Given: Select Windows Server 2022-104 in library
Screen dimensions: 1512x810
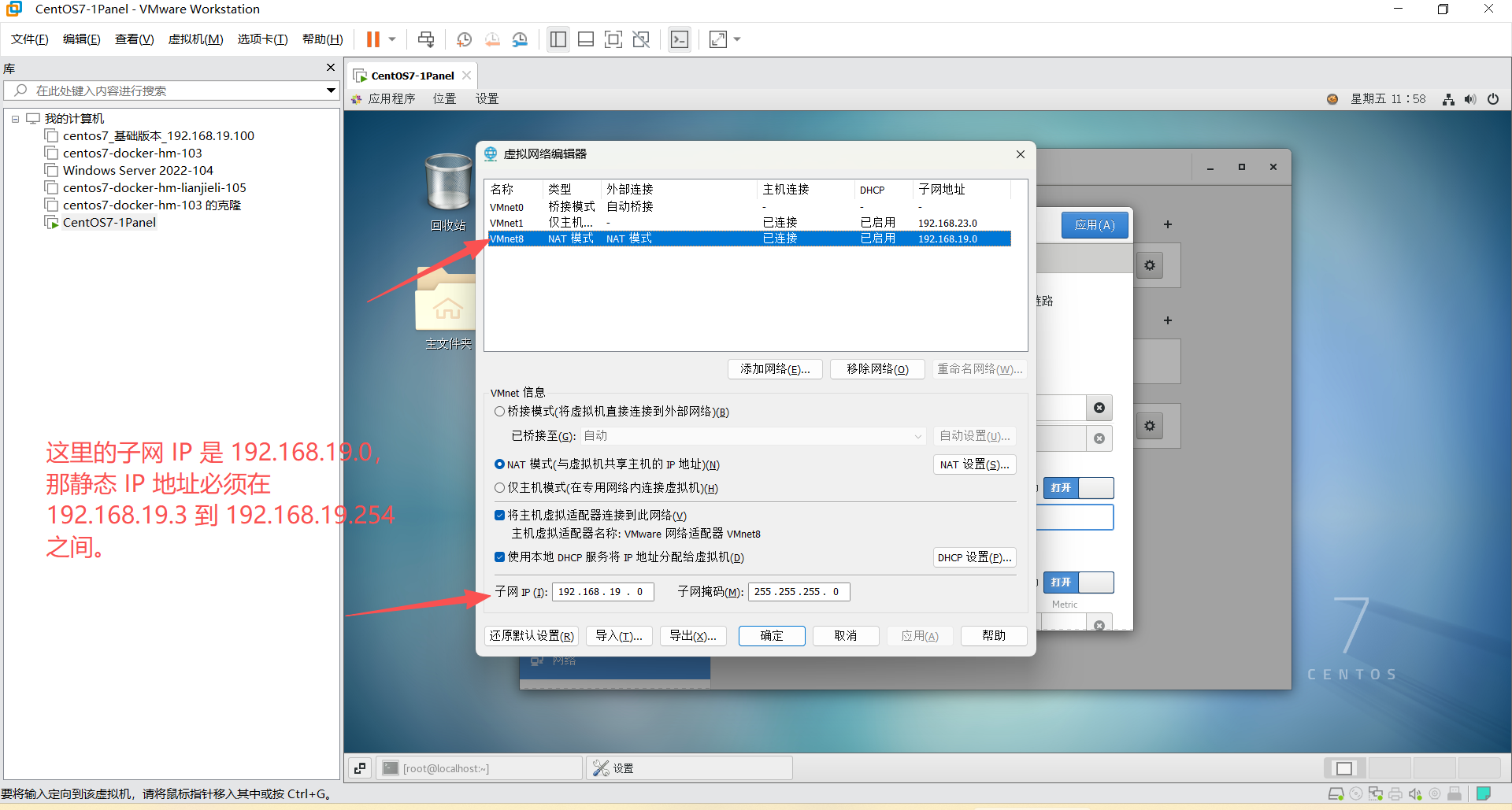Looking at the screenshot, I should (138, 171).
